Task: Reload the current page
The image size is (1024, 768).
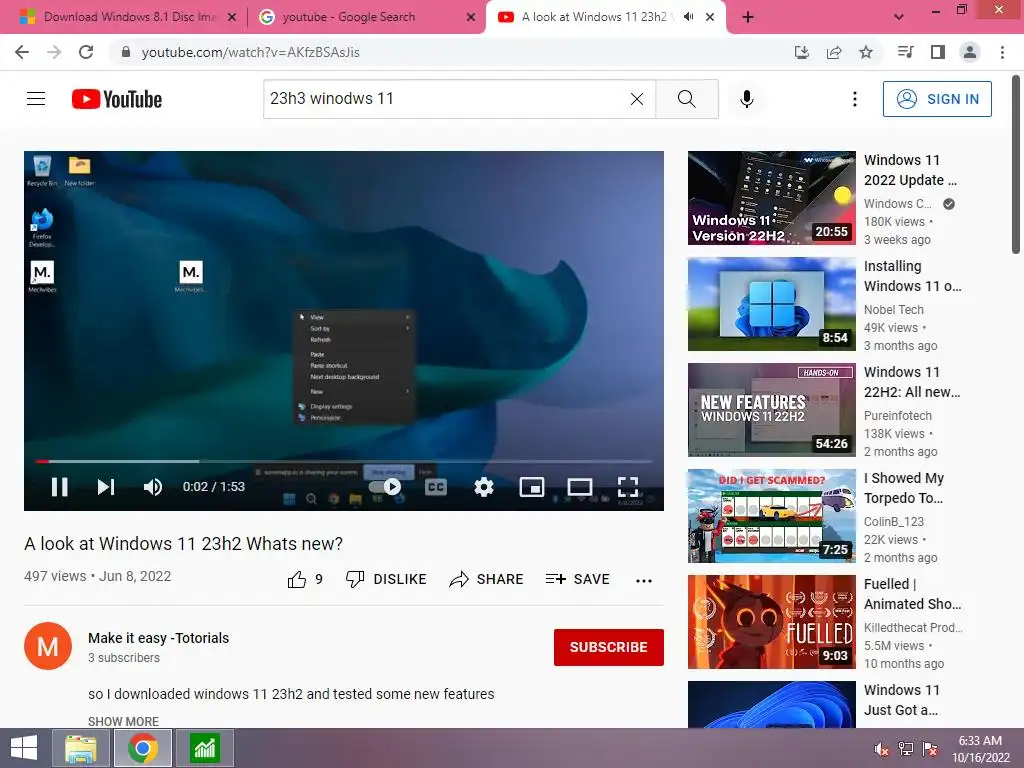Action: pos(86,52)
